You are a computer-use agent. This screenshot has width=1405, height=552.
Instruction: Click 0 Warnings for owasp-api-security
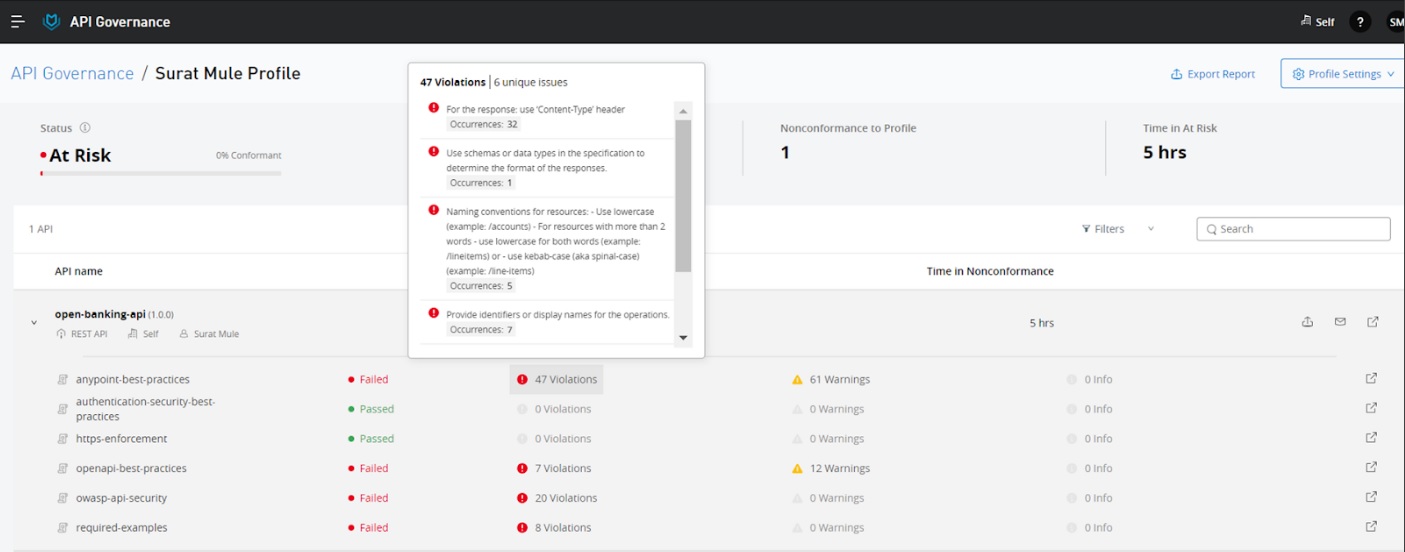click(828, 498)
